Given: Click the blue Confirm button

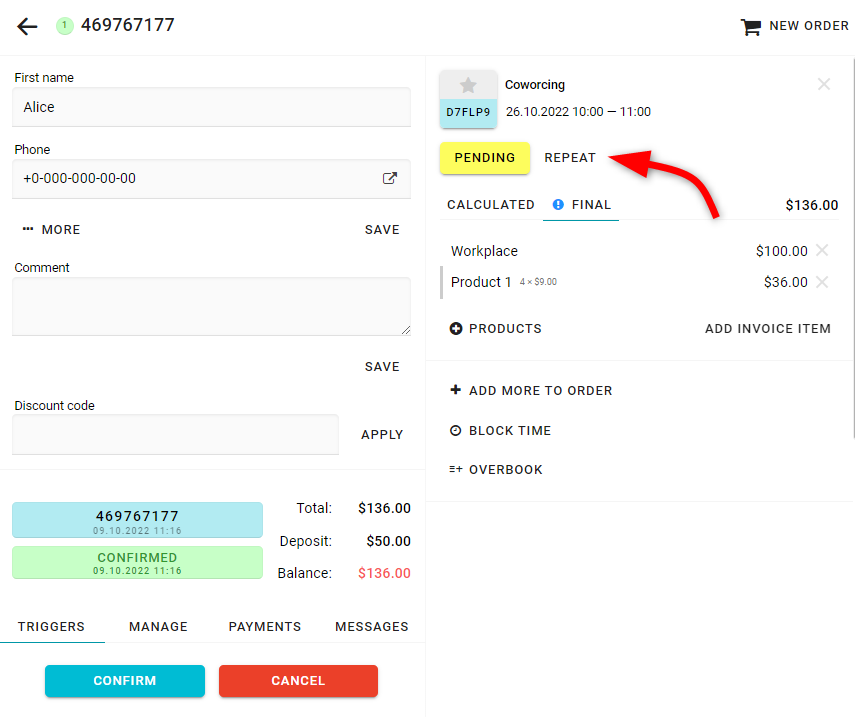Looking at the screenshot, I should point(125,681).
